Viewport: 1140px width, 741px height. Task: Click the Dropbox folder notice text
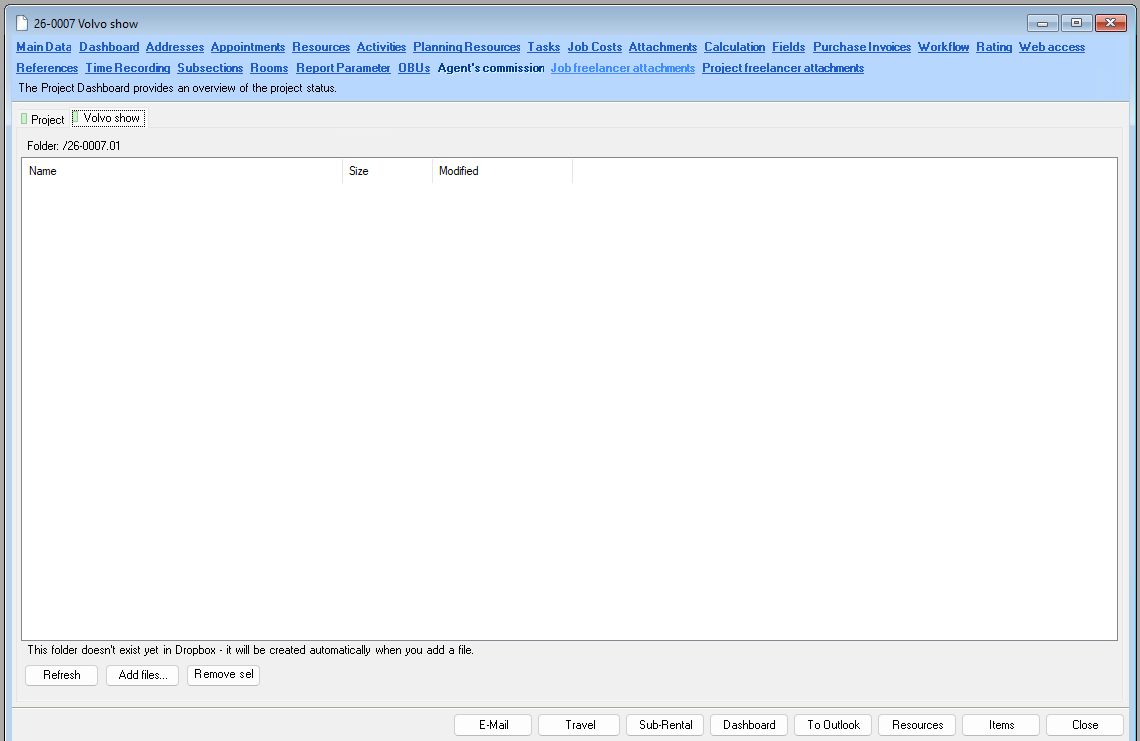(251, 650)
